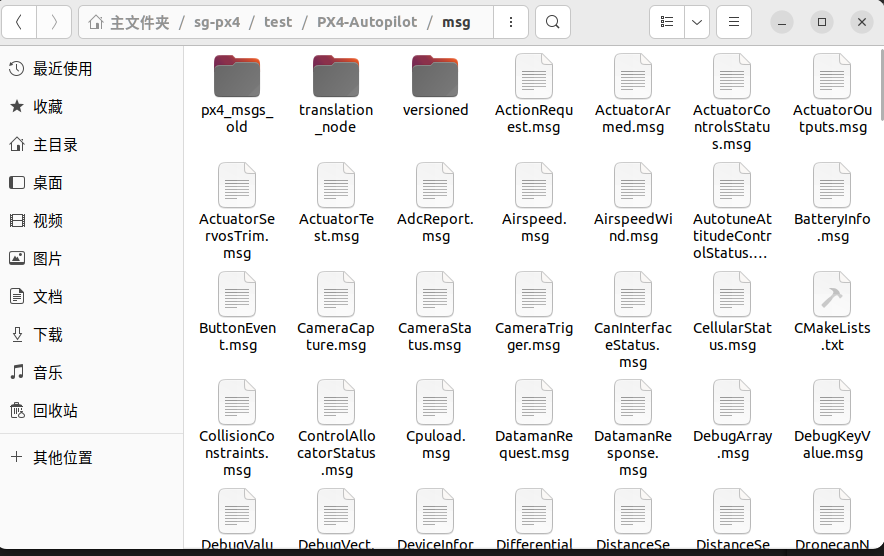Viewport: 884px width, 556px height.
Task: Select DatamanRequest.msg file
Action: click(x=534, y=420)
